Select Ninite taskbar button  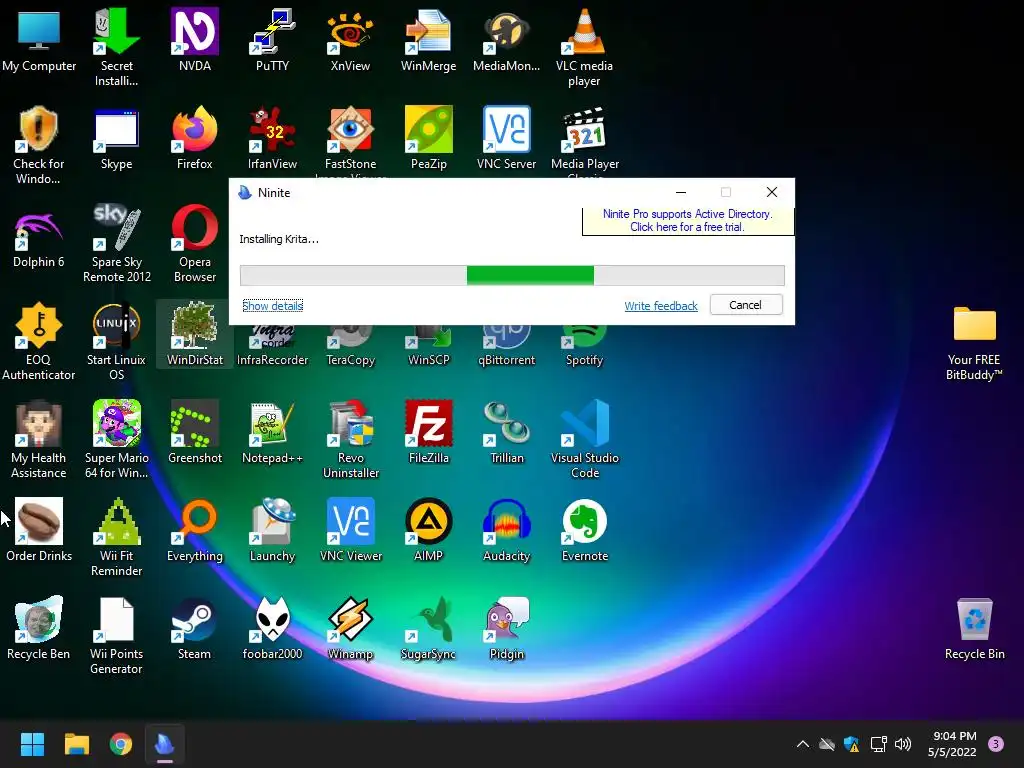(x=165, y=744)
